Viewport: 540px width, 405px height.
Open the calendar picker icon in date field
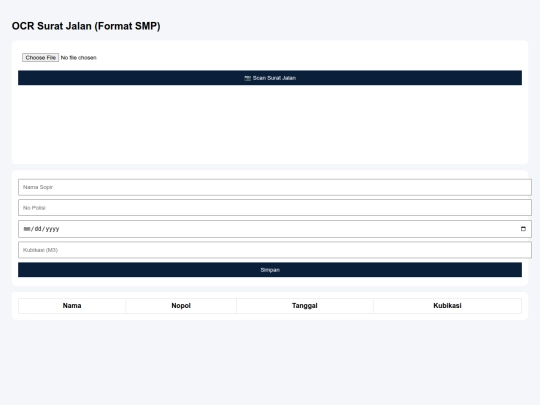[523, 229]
